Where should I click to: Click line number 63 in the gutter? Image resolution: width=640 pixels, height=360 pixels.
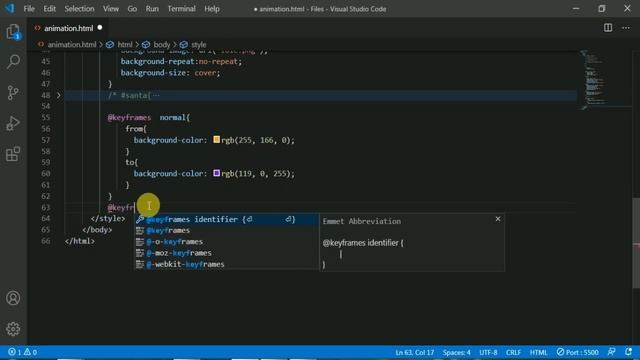(46, 207)
